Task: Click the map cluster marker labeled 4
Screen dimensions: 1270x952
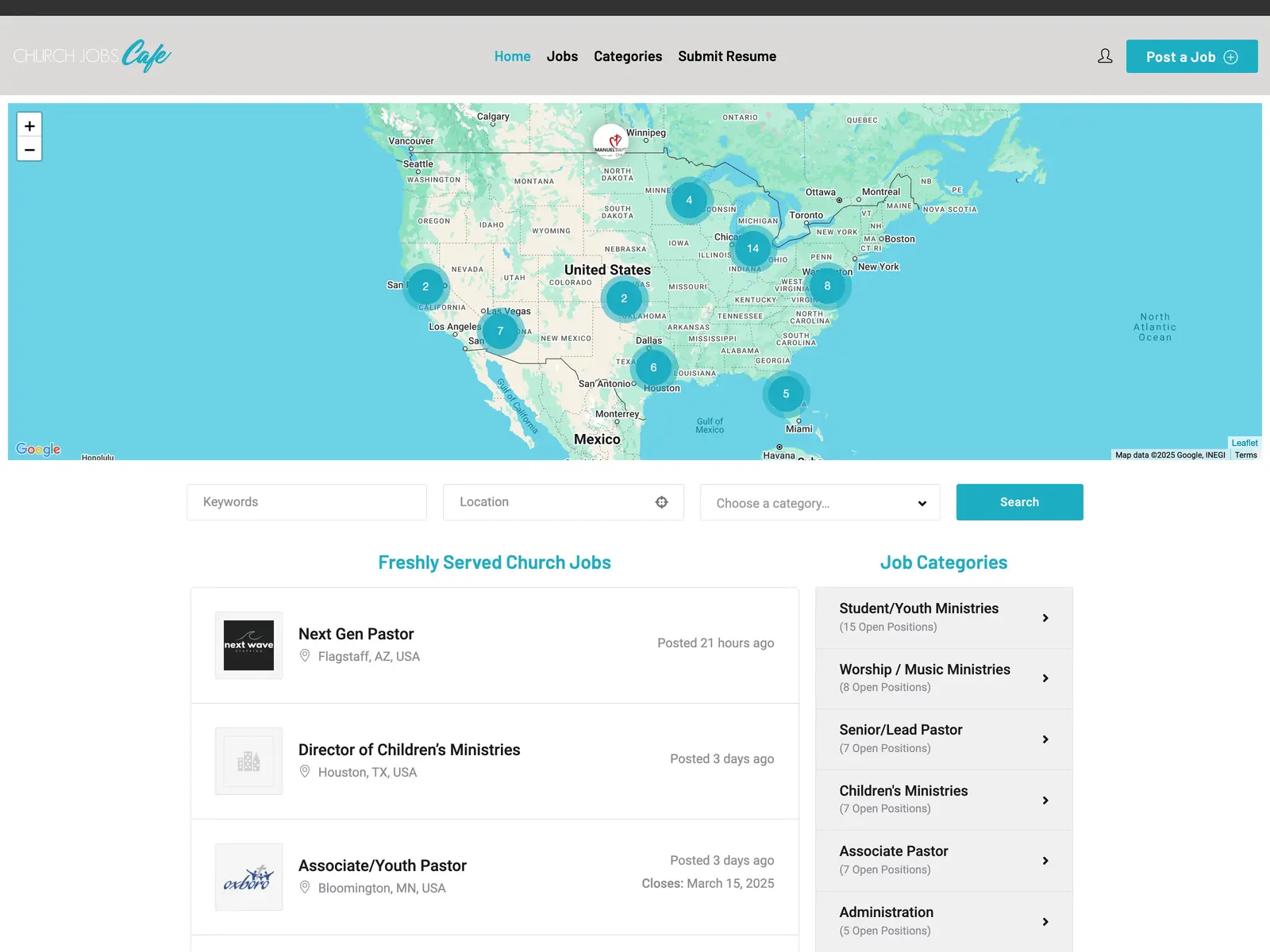Action: pyautogui.click(x=689, y=200)
